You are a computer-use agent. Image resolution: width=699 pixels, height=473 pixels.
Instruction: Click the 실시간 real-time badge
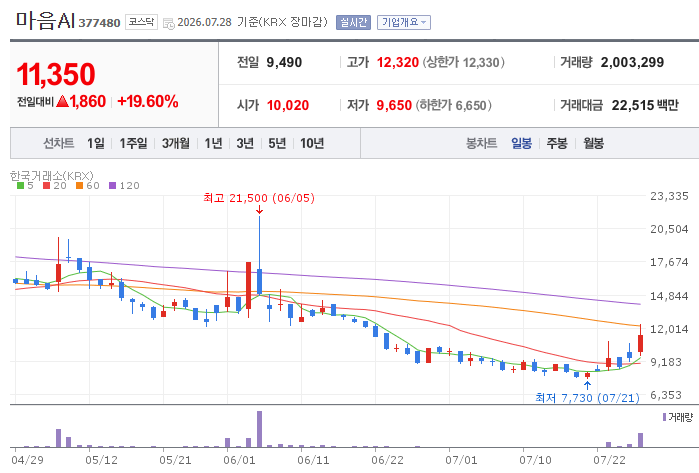[x=353, y=22]
